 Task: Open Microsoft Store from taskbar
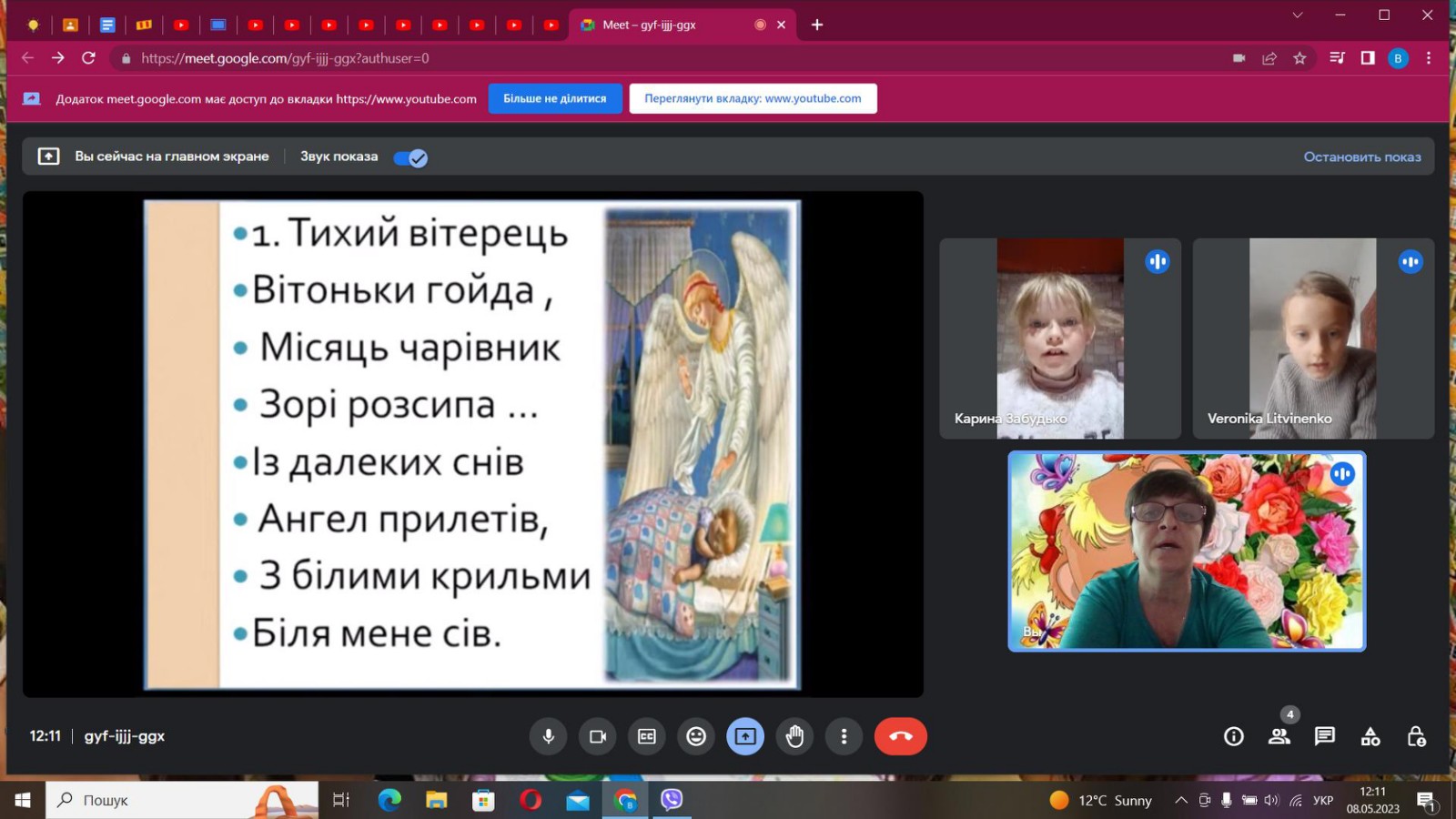[483, 800]
